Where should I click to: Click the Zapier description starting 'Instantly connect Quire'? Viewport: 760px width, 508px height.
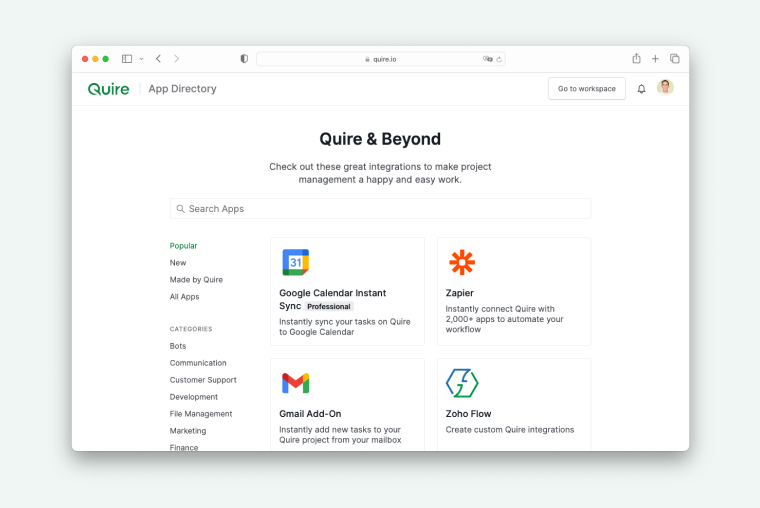[x=505, y=319]
